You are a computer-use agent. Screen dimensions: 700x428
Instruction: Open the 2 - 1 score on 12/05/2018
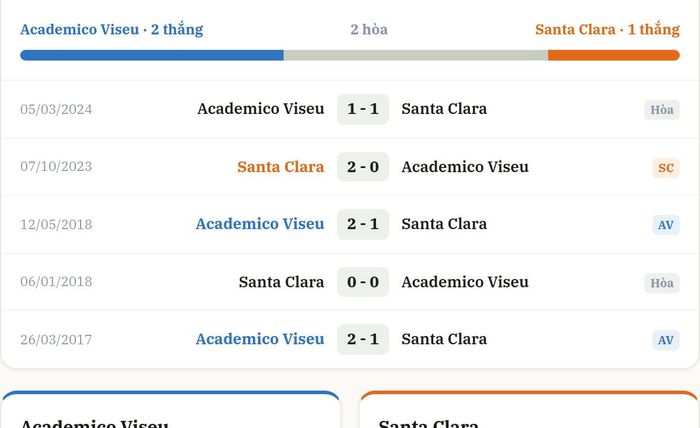coord(363,224)
